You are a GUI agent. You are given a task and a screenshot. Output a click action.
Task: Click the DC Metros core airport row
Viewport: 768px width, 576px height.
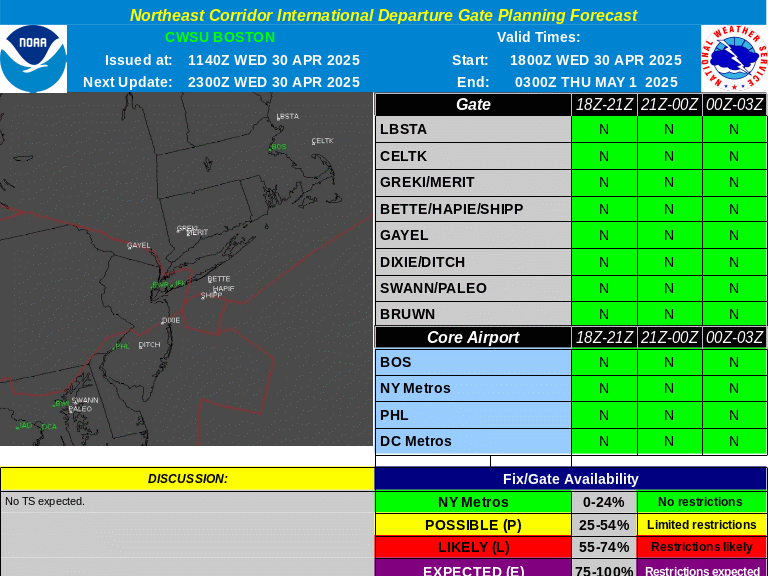pyautogui.click(x=473, y=441)
